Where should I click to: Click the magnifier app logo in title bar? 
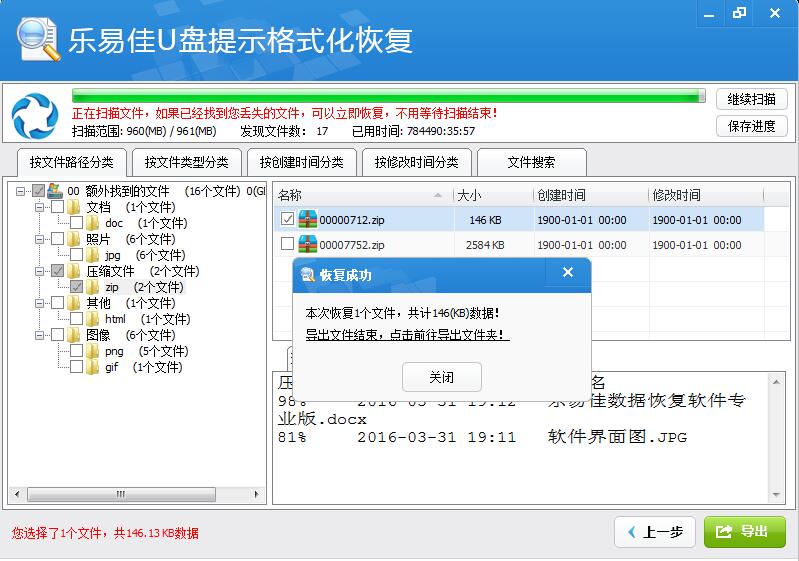tap(38, 39)
